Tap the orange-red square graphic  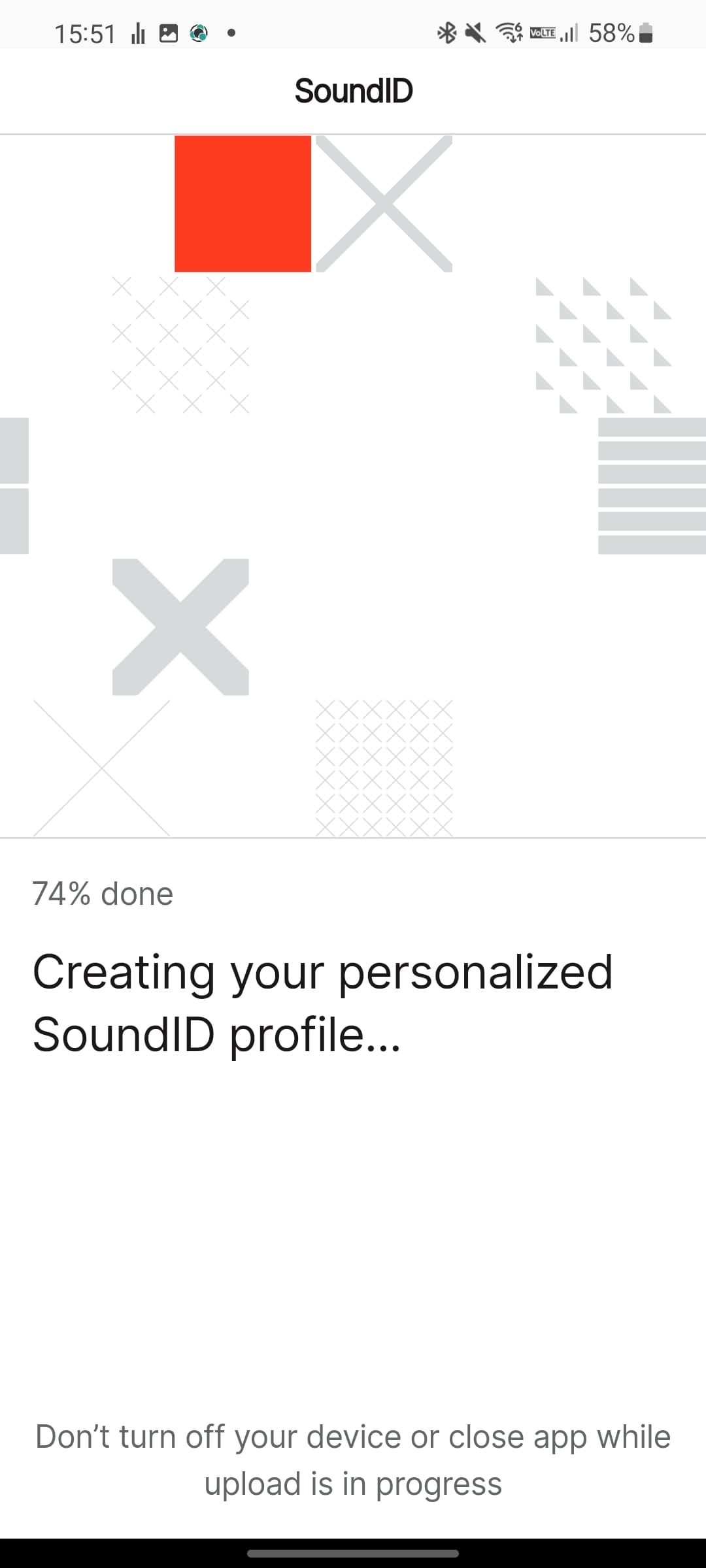243,203
